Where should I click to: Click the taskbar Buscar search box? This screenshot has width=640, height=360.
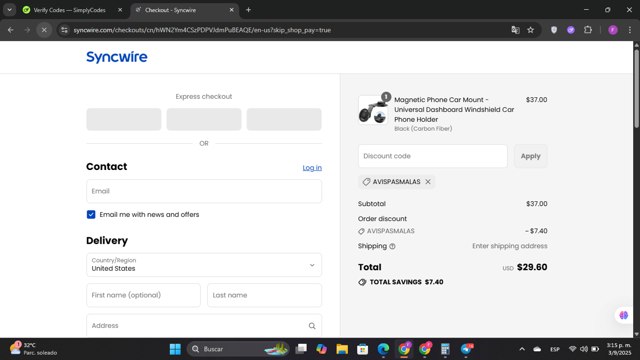coord(238,349)
